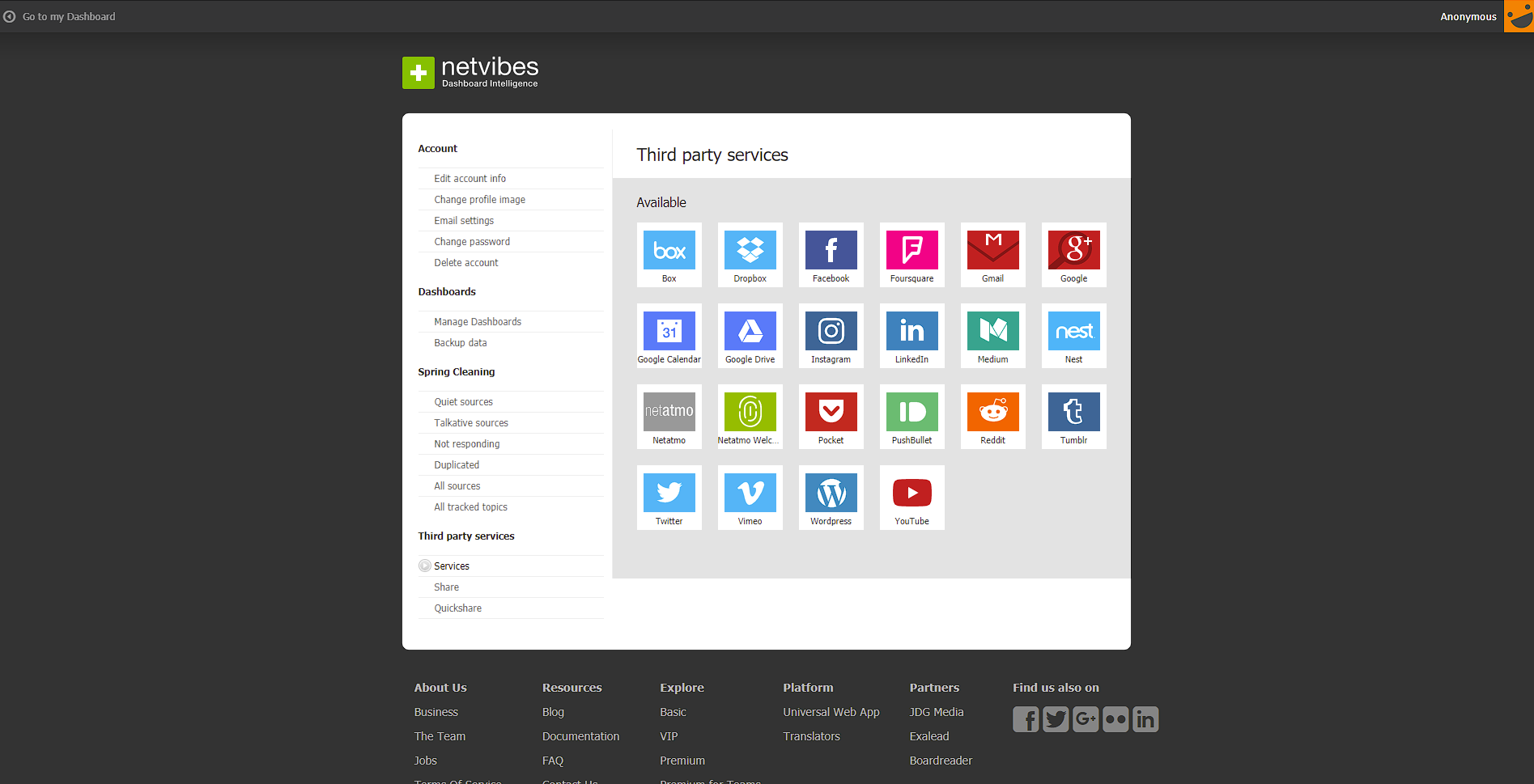This screenshot has width=1534, height=784.
Task: Open the footer Google+ social icon
Action: click(x=1086, y=719)
